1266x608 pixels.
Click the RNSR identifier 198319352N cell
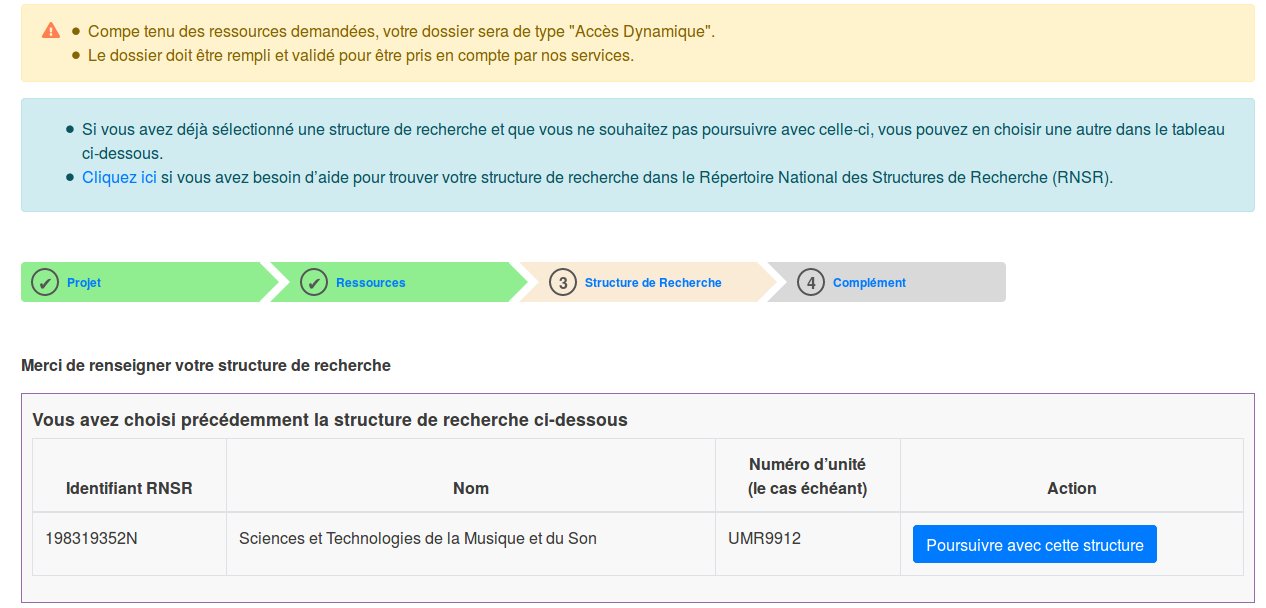[91, 539]
